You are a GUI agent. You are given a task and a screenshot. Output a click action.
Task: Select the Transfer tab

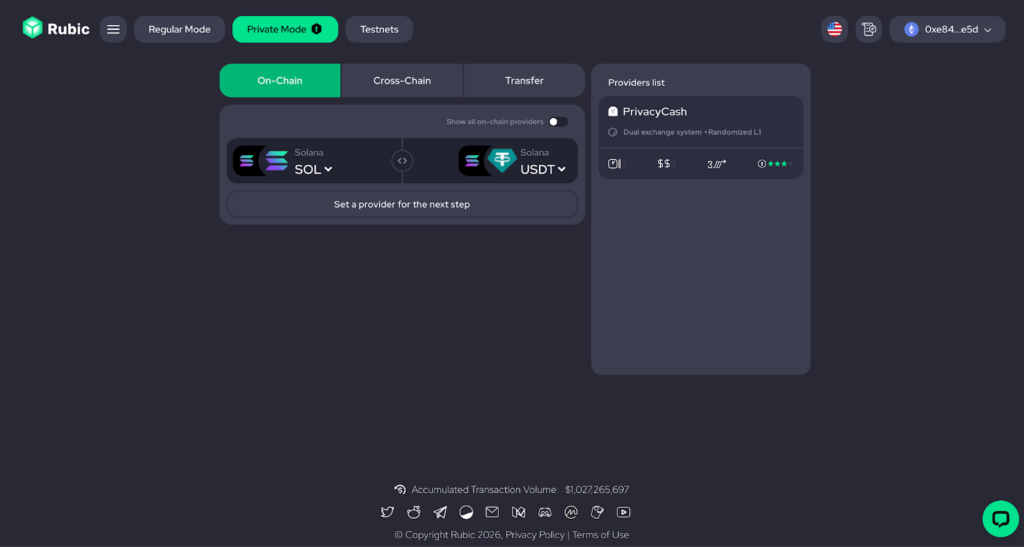(524, 80)
